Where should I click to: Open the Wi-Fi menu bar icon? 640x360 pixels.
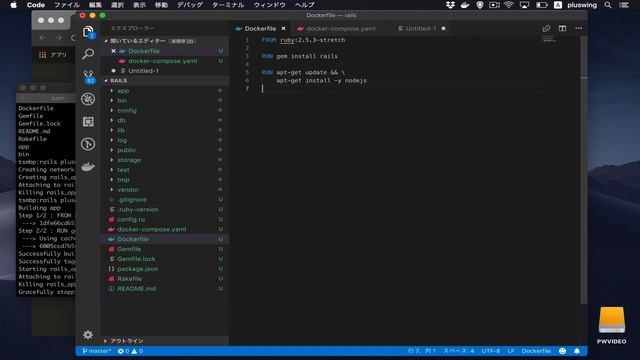tap(509, 5)
